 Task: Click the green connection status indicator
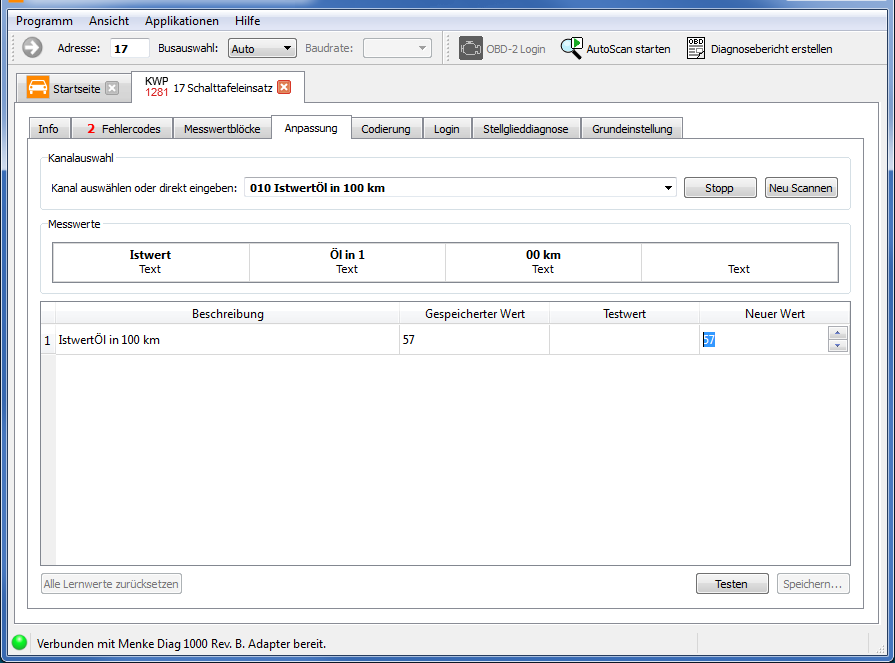[19, 643]
